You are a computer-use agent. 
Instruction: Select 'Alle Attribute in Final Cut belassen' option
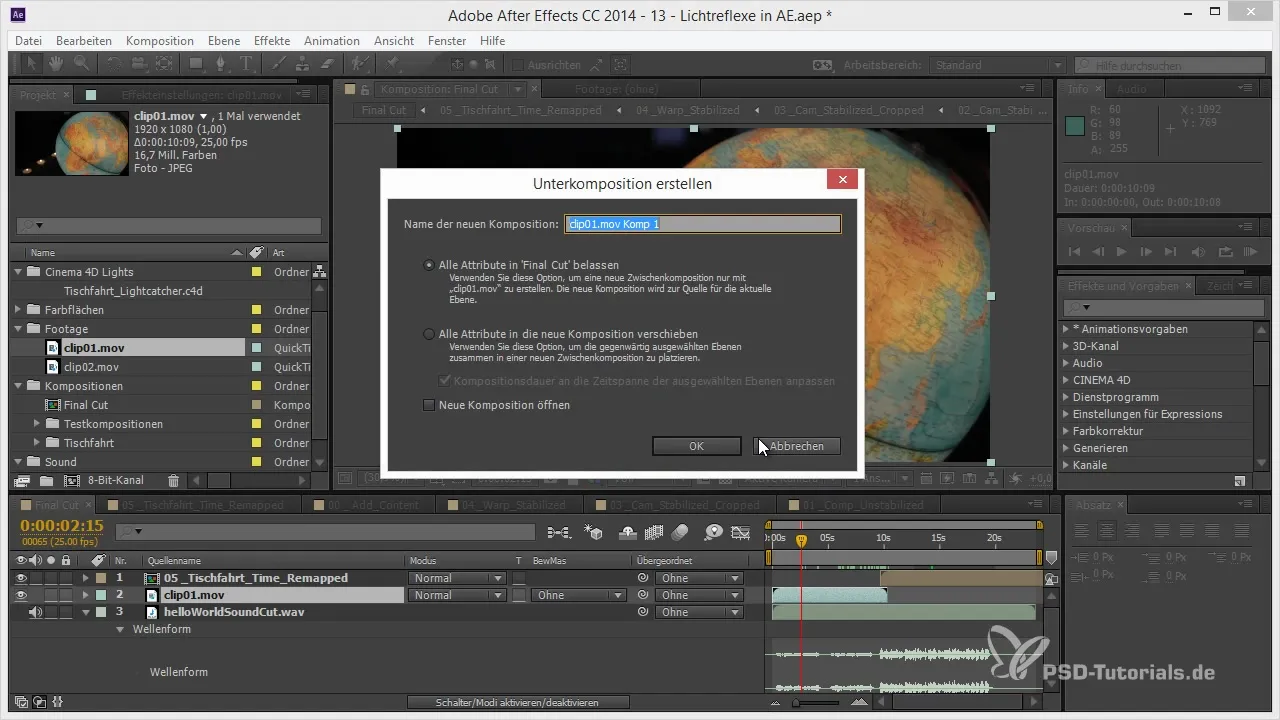430,265
